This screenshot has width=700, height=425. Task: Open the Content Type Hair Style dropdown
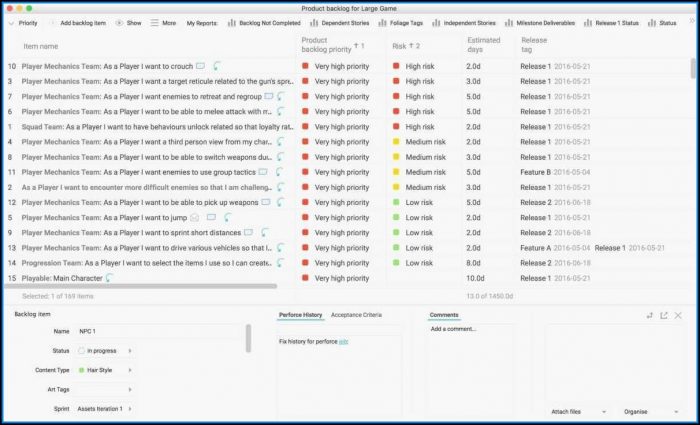(x=105, y=370)
